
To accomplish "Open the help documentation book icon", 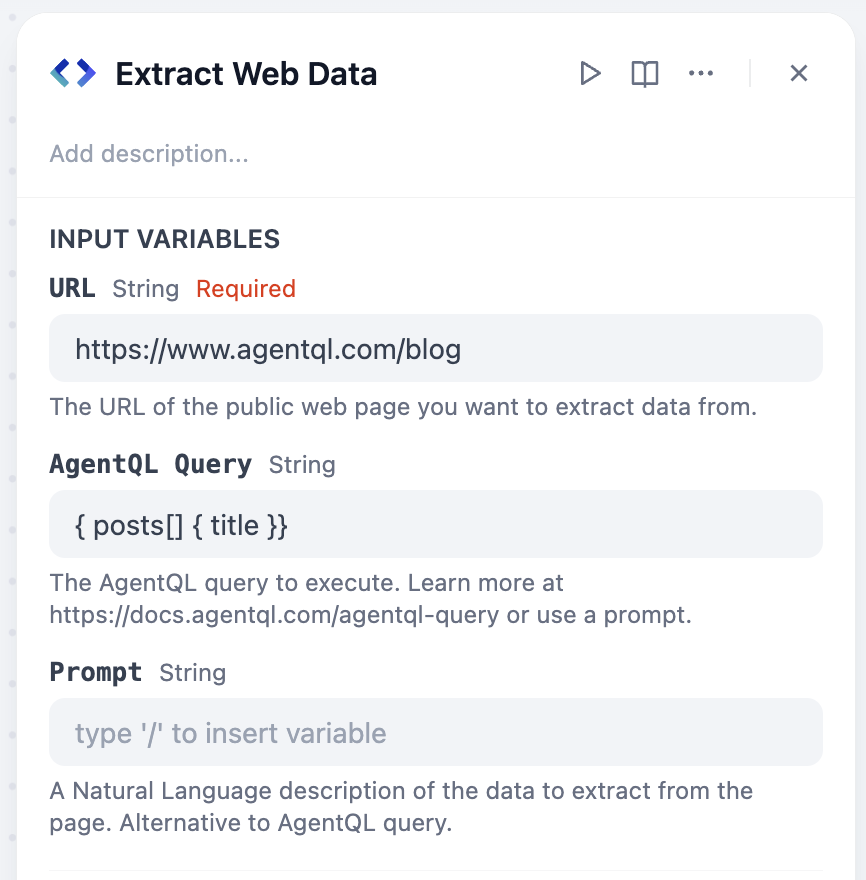I will coord(645,73).
